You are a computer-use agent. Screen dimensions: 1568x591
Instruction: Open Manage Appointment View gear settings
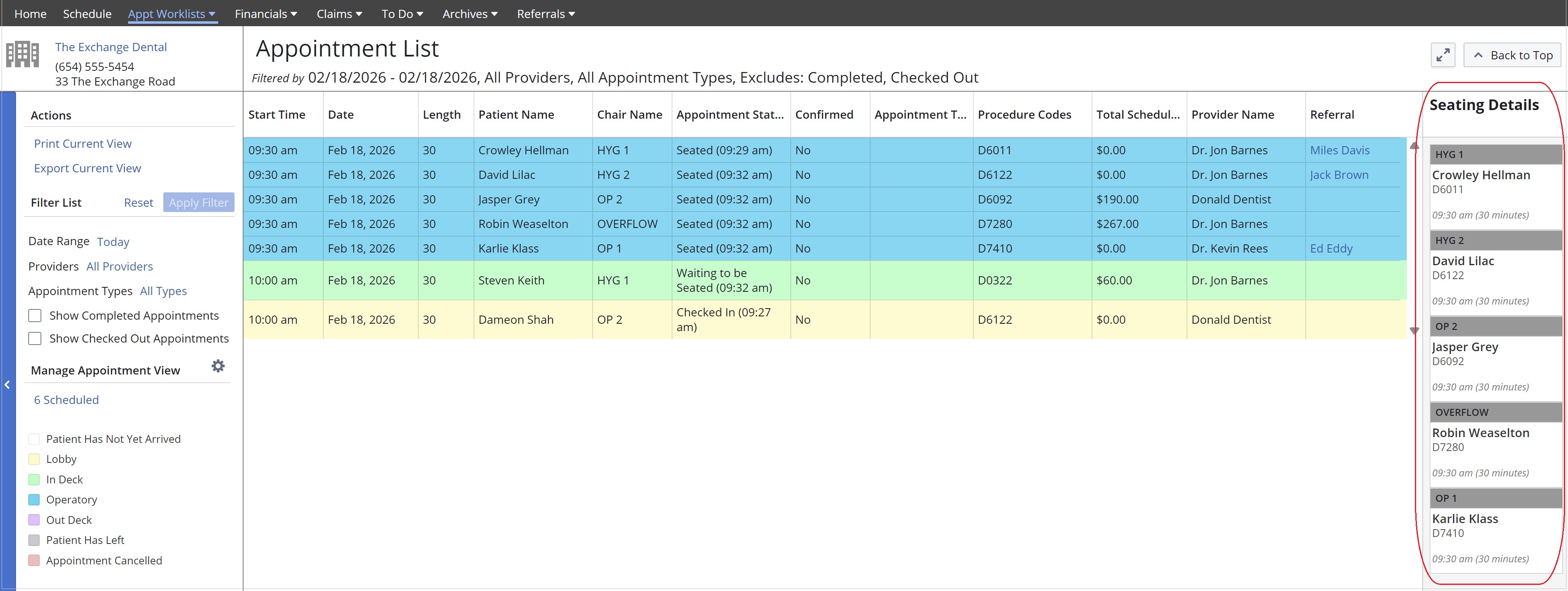pyautogui.click(x=218, y=366)
